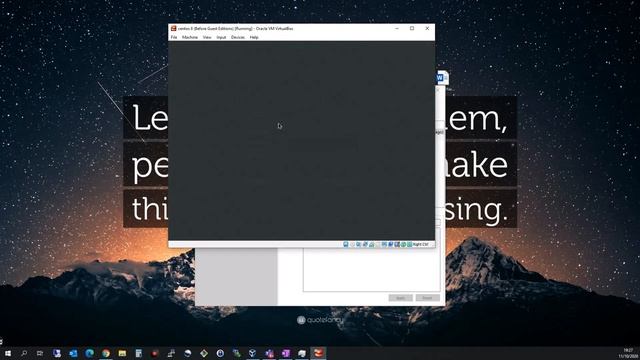The height and width of the screenshot is (360, 640).
Task: Open the View menu in VirtualBox
Action: click(x=207, y=37)
